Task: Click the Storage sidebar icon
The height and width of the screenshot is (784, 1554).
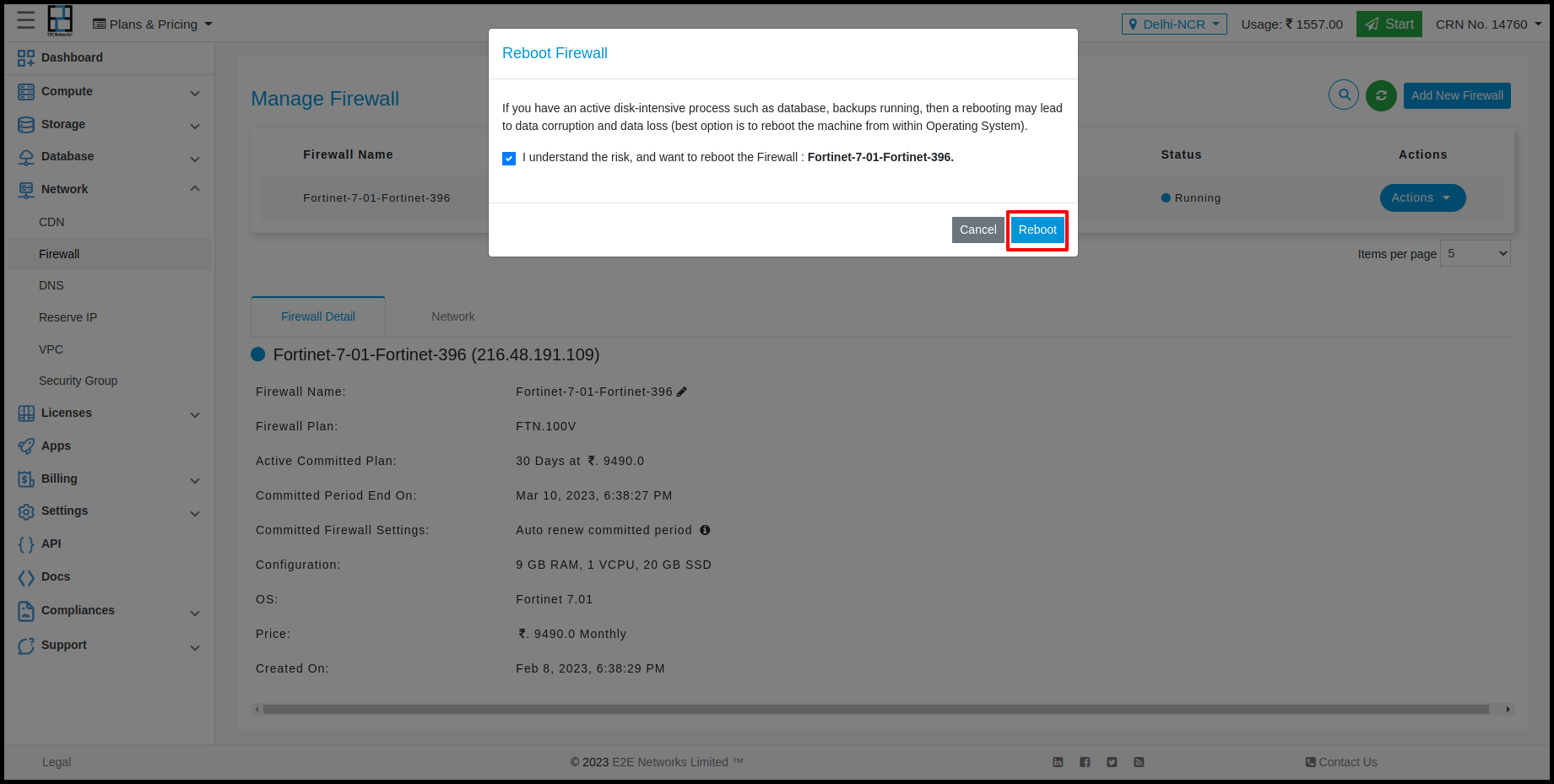Action: (x=26, y=125)
